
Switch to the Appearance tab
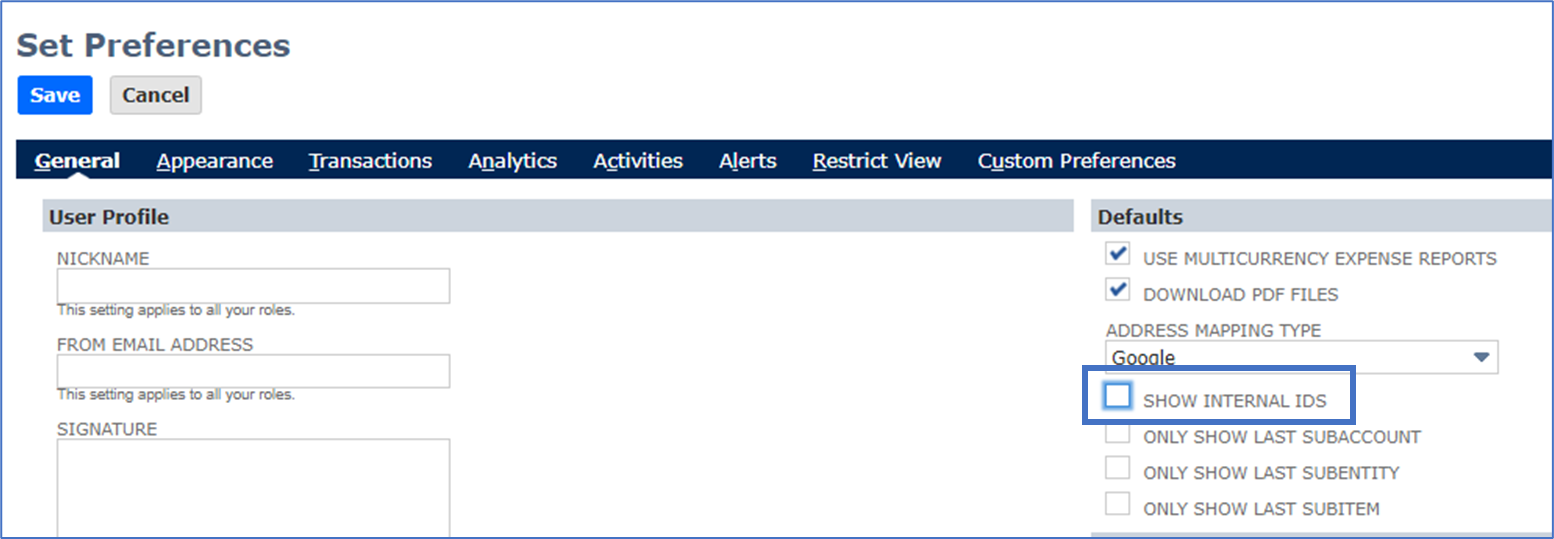(x=215, y=161)
